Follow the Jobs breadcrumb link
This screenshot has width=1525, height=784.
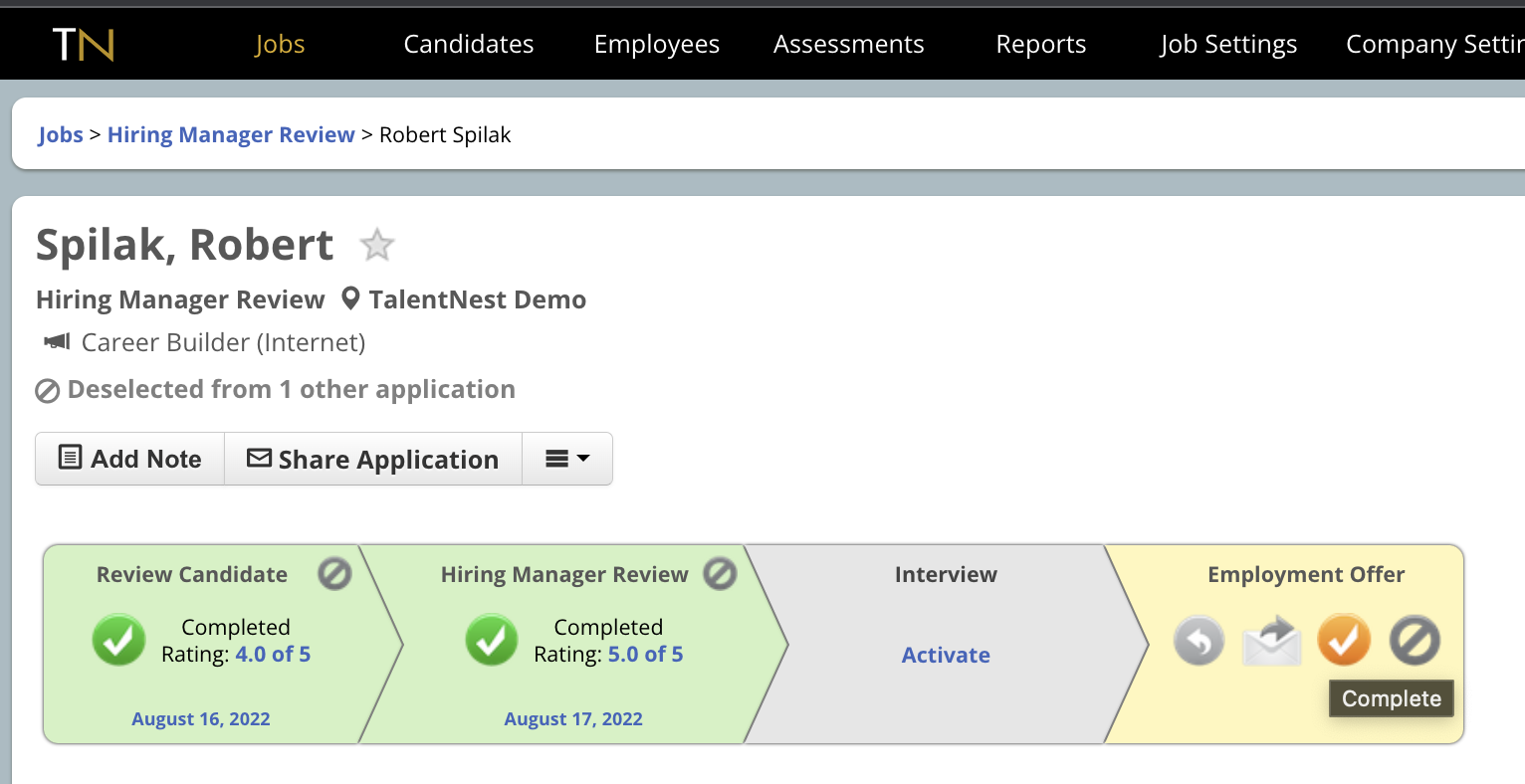[61, 134]
